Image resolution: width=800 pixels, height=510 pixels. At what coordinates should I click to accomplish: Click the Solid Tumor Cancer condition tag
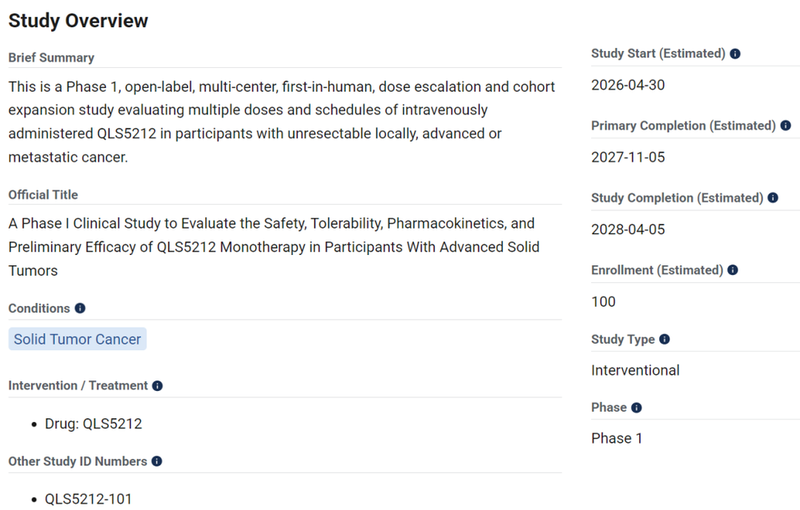click(x=77, y=339)
